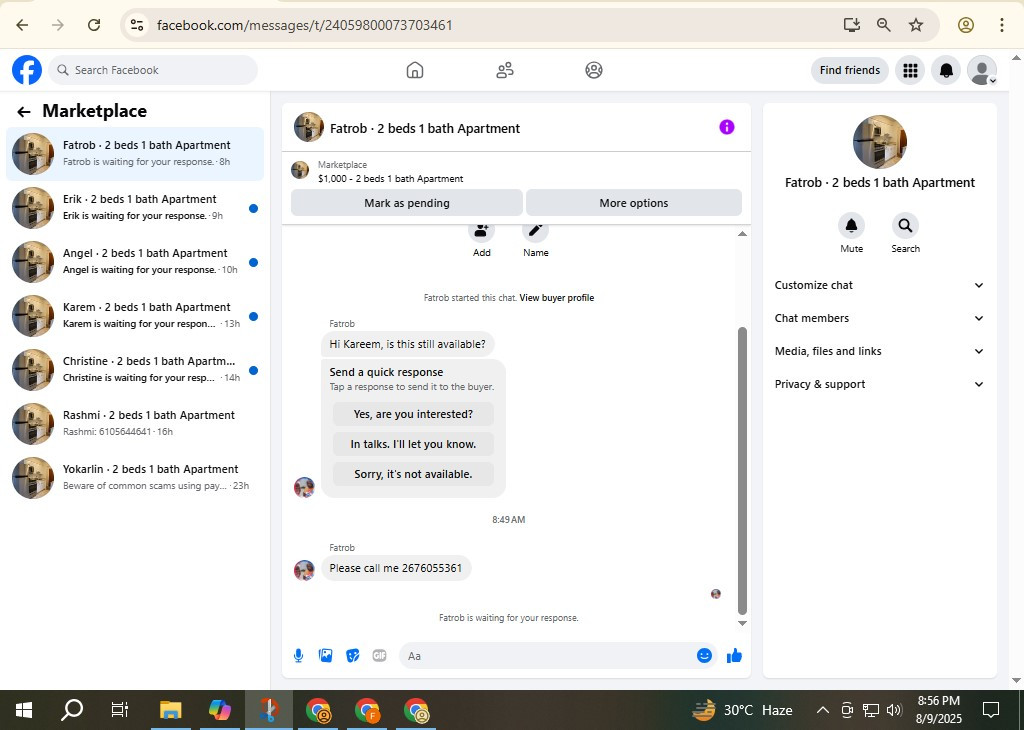
Task: Open Yokarlin conversation in the list
Action: click(x=135, y=478)
